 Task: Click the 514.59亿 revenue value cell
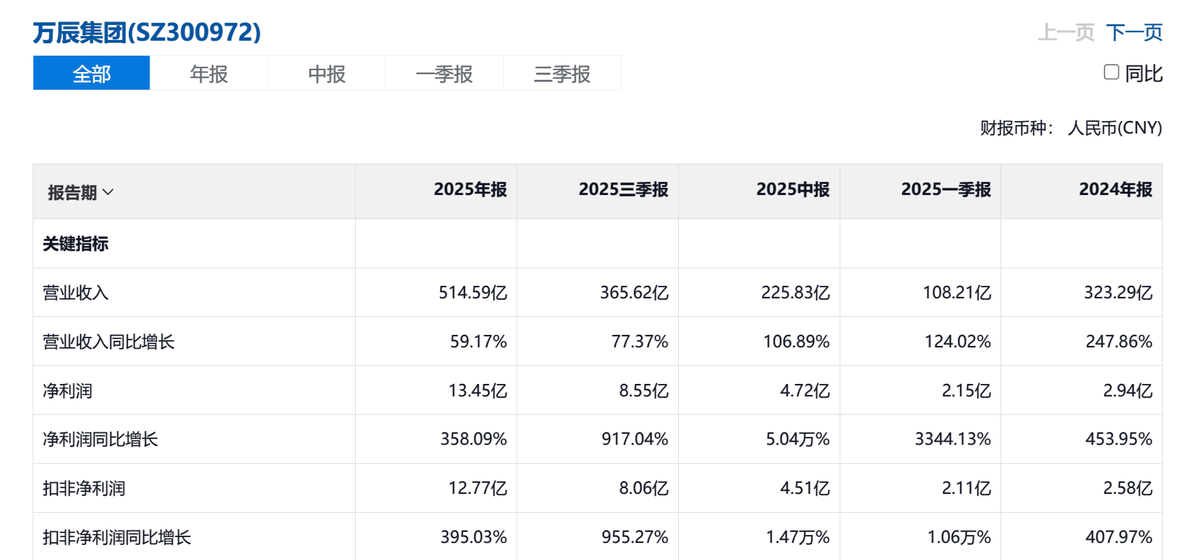[x=473, y=293]
